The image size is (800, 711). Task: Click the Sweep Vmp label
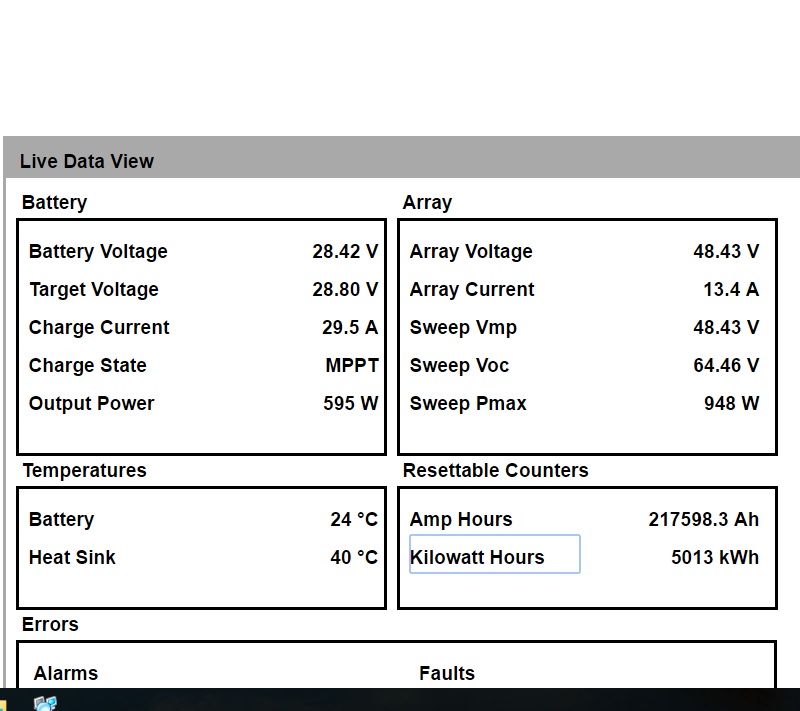click(x=463, y=327)
